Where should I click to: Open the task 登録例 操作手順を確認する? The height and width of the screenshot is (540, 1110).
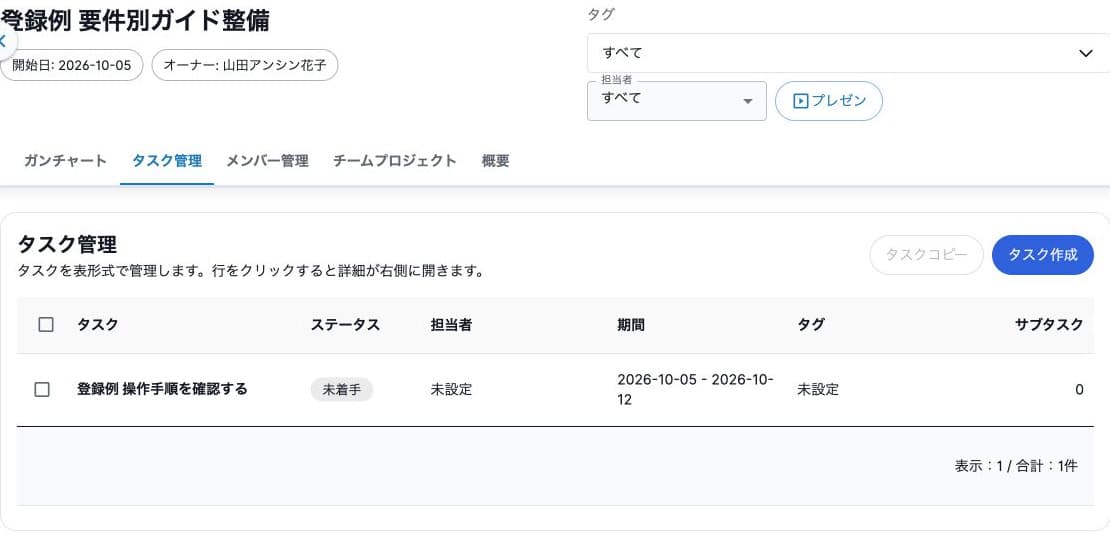(162, 389)
